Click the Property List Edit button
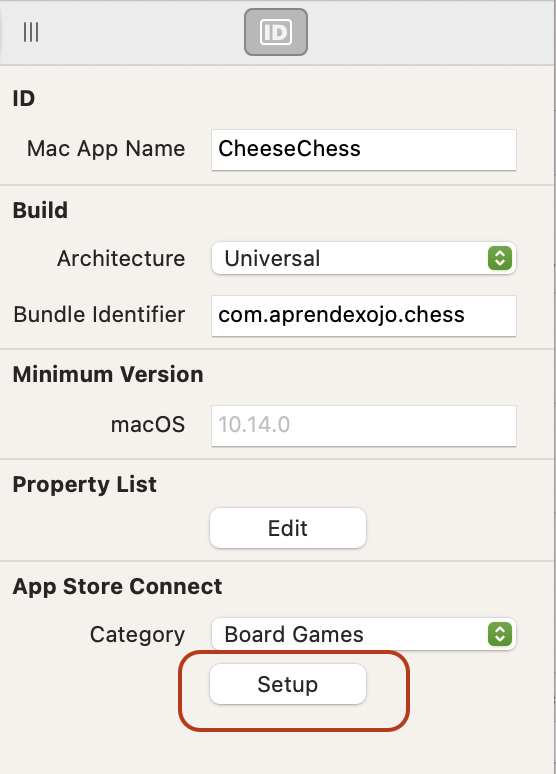556x774 pixels. tap(288, 528)
